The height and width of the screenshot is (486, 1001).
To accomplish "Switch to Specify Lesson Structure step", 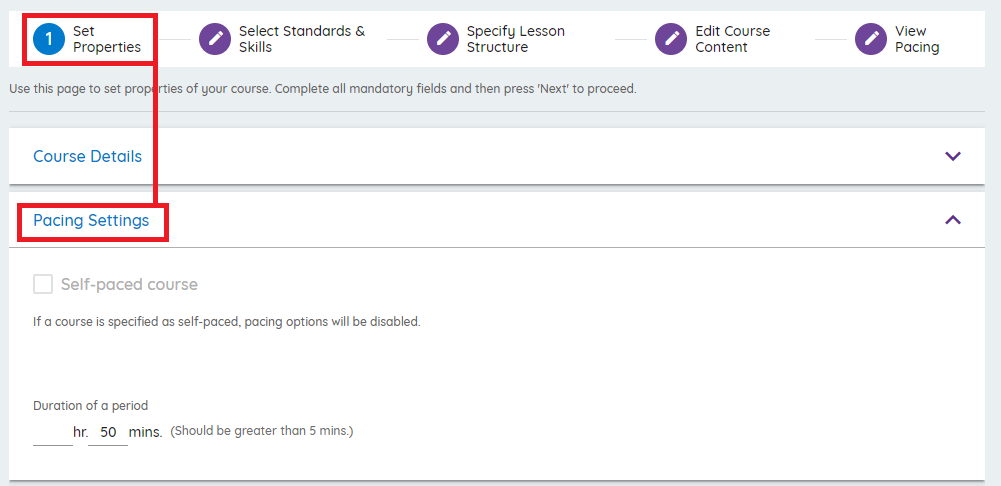I will coord(515,39).
